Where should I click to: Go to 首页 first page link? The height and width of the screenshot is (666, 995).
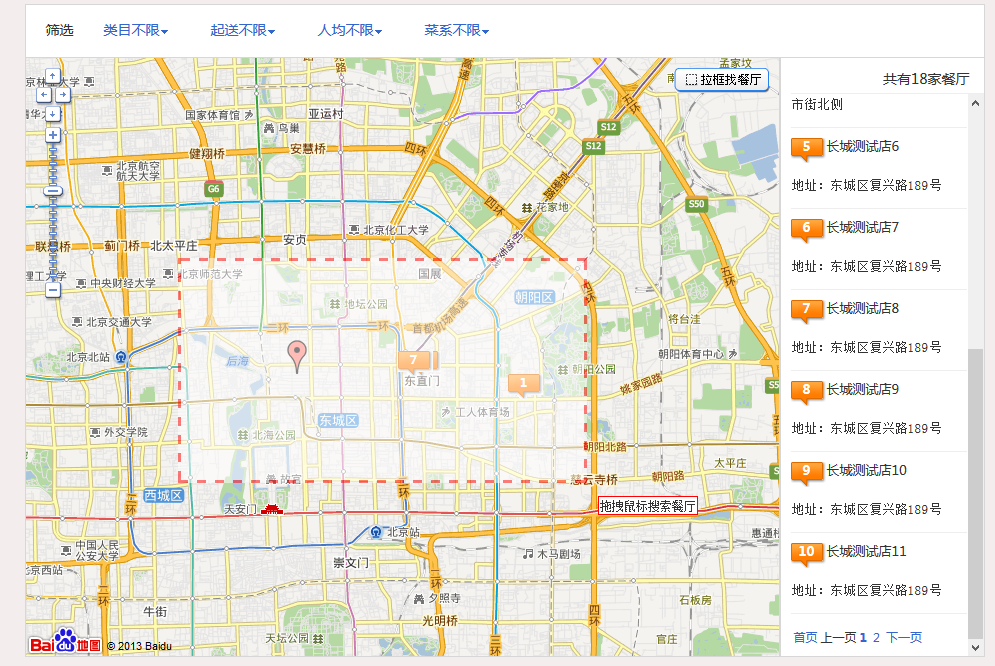(x=805, y=637)
